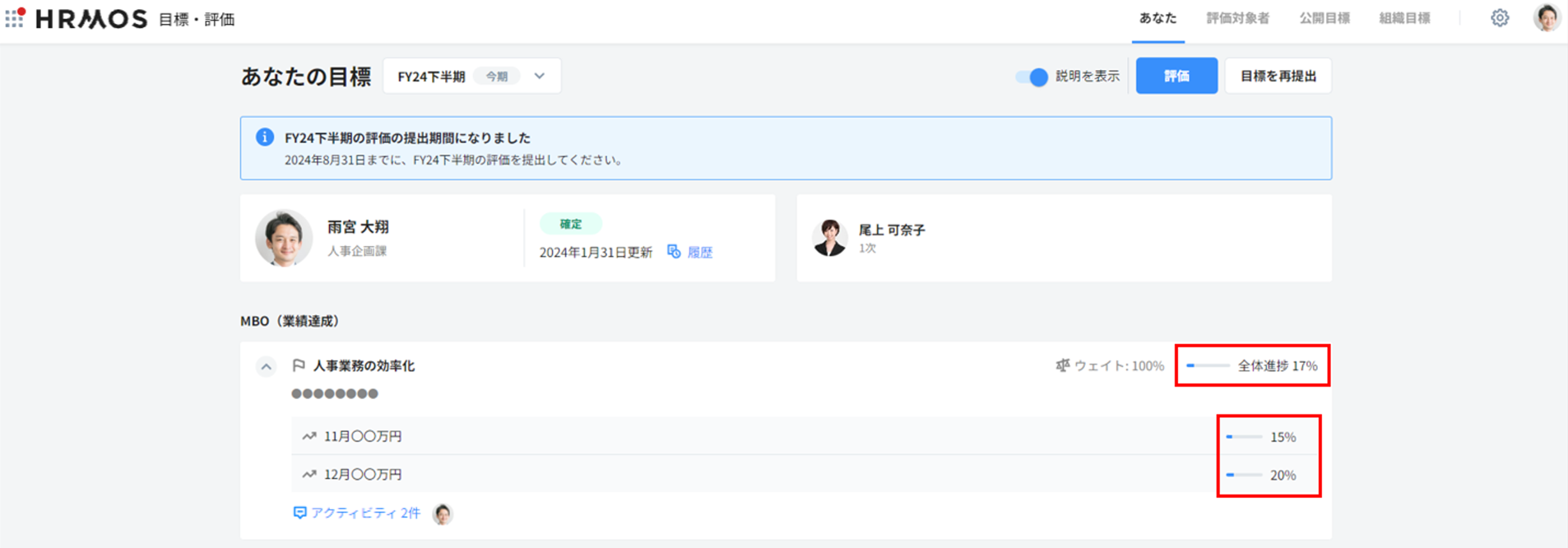
Task: Collapse the 人事業務の効率化 goal section
Action: pyautogui.click(x=266, y=367)
